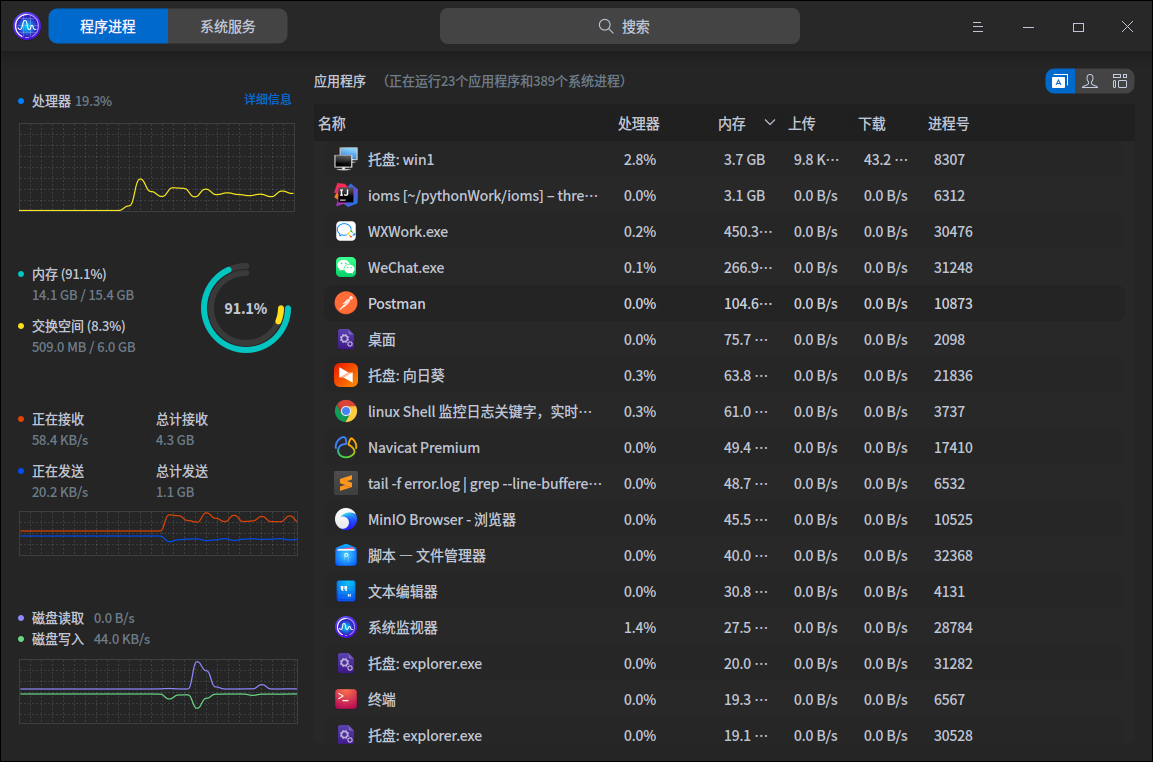Select process name Navicat Premium
Image resolution: width=1153 pixels, height=762 pixels.
pos(424,448)
